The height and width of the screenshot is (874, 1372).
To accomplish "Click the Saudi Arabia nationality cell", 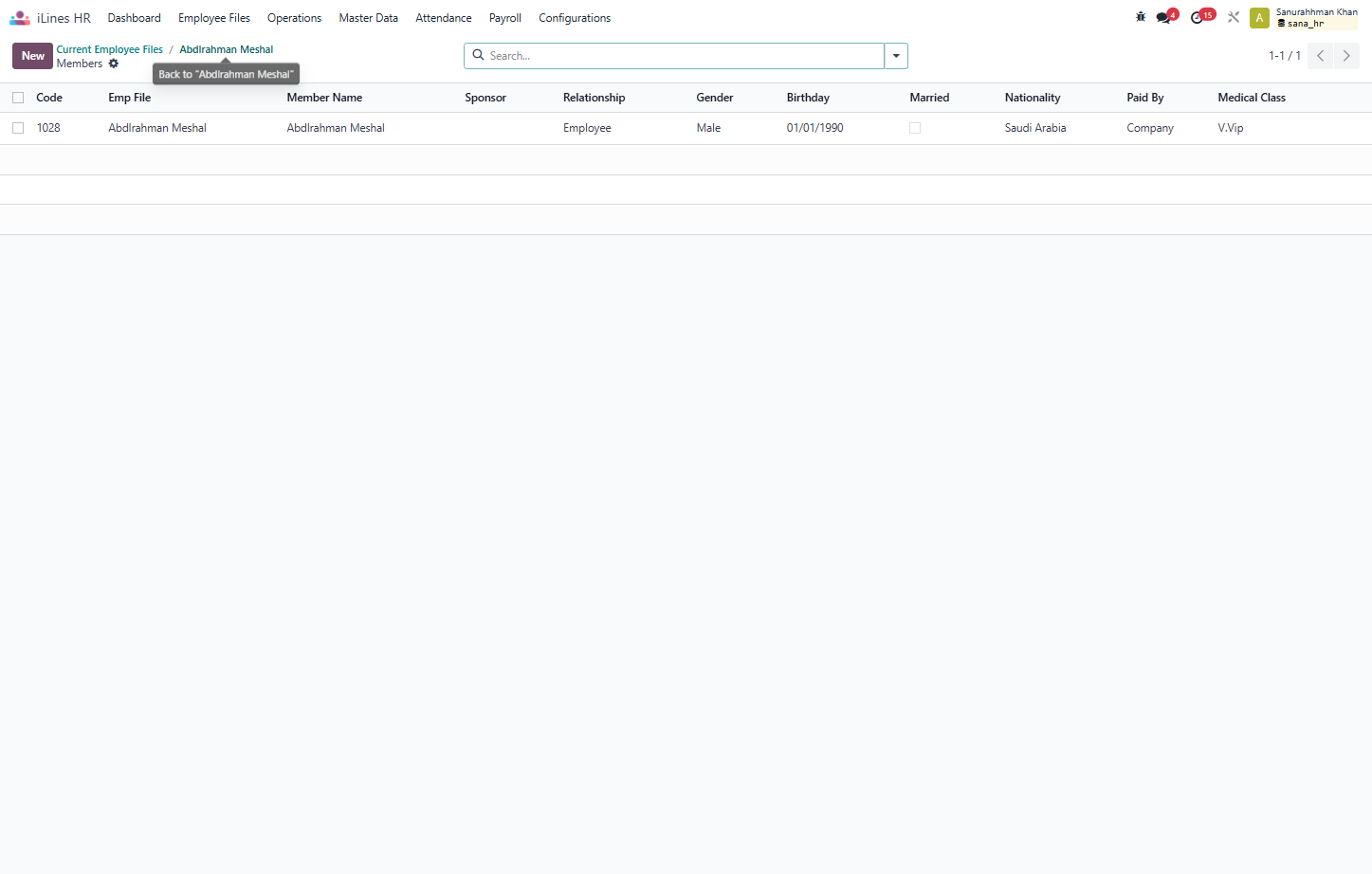I will [x=1035, y=128].
